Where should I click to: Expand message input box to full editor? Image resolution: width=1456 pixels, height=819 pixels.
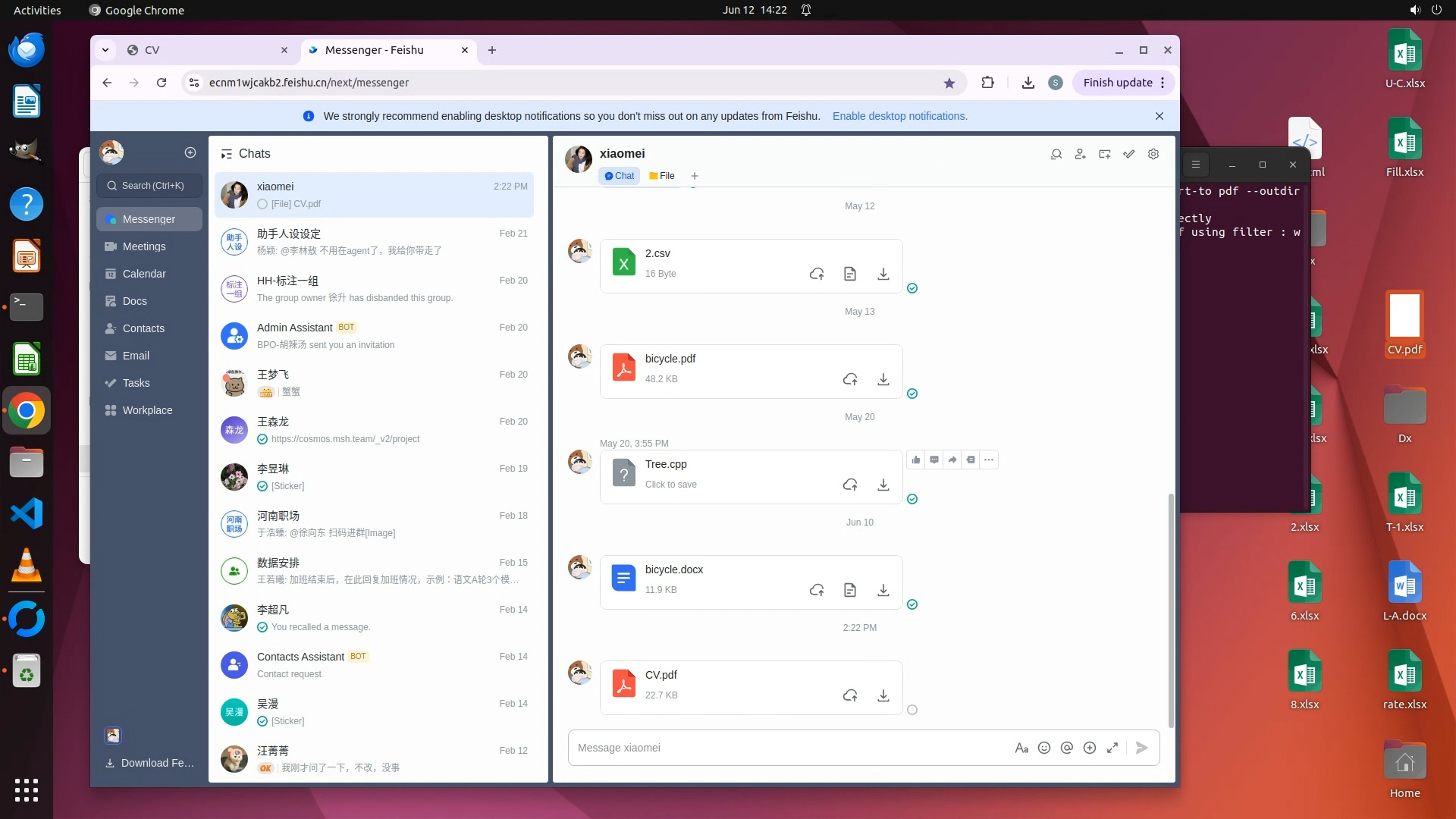[1112, 748]
